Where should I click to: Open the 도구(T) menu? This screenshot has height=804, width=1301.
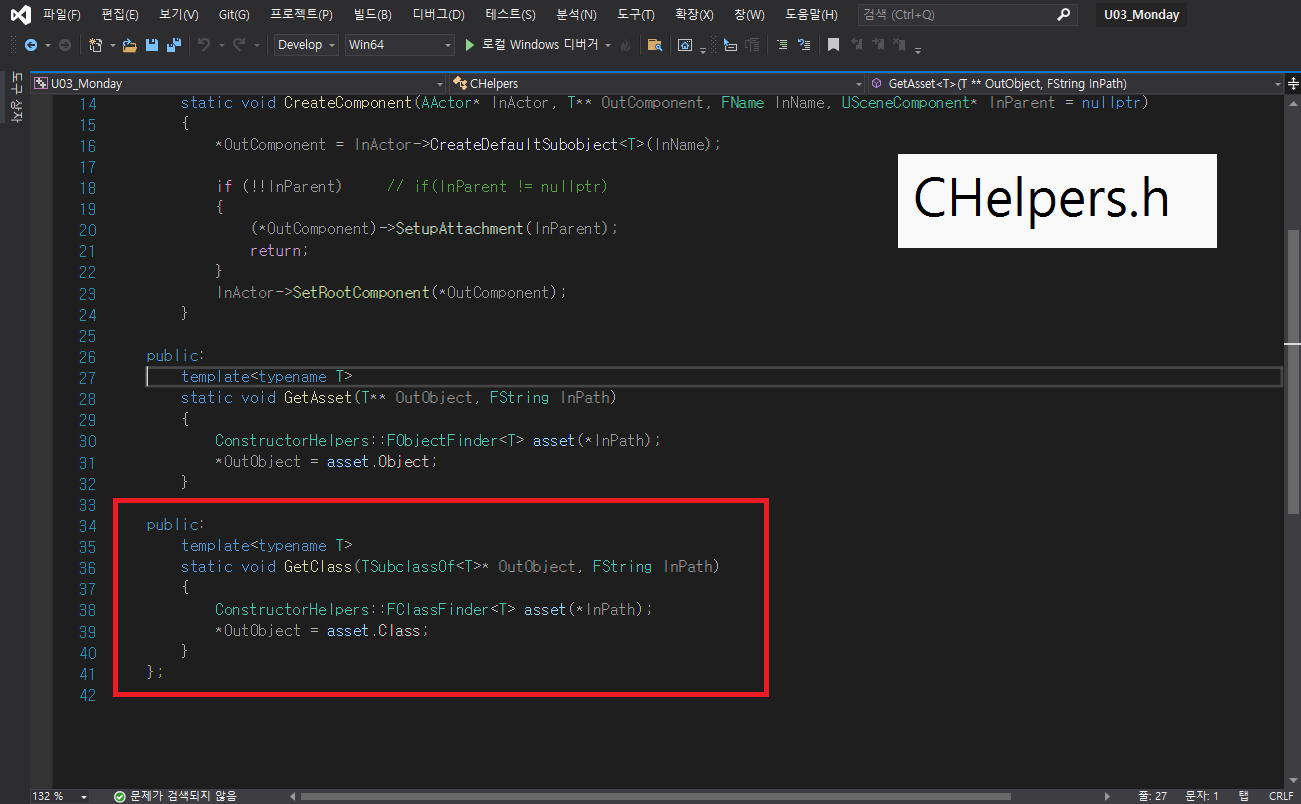636,15
